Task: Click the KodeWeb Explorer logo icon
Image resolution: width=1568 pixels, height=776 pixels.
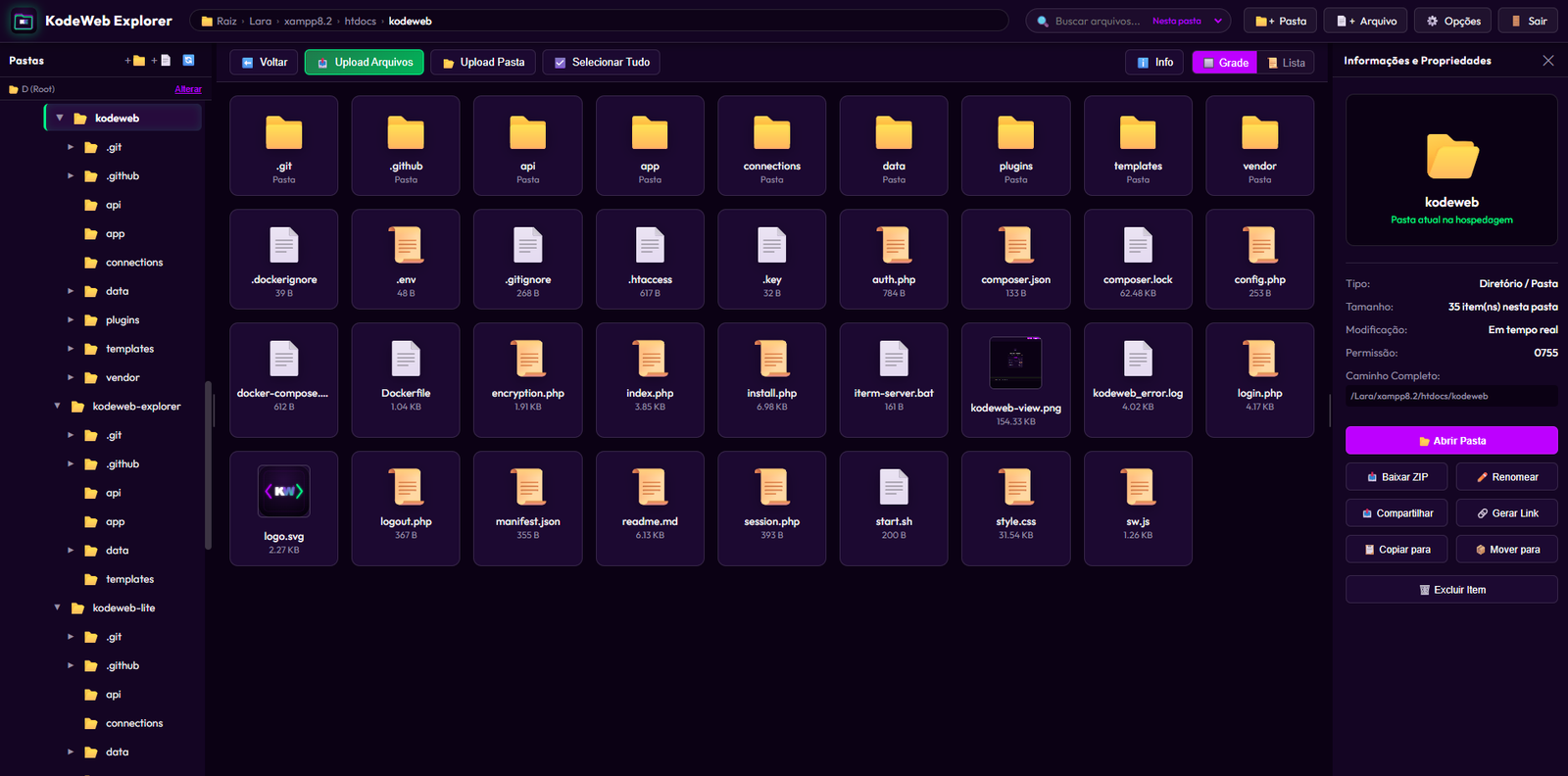Action: coord(24,21)
